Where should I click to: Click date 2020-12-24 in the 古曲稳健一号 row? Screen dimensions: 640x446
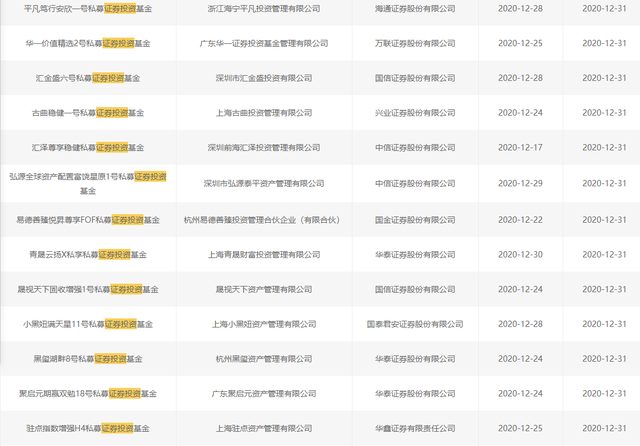point(520,113)
